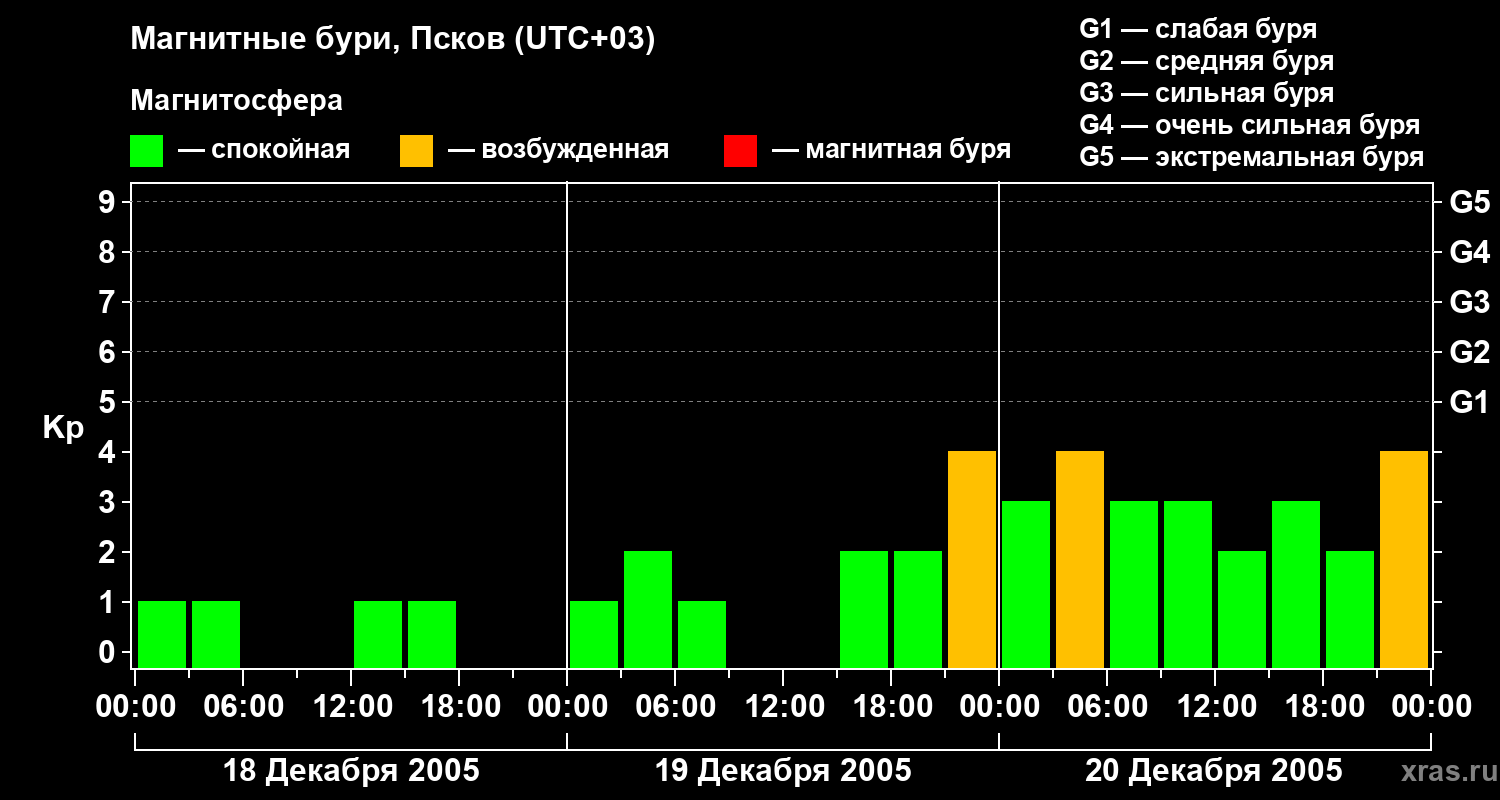This screenshot has height=800, width=1500.
Task: Click the orange 19 Декабря 21:00–00:00 bar
Action: tap(972, 559)
